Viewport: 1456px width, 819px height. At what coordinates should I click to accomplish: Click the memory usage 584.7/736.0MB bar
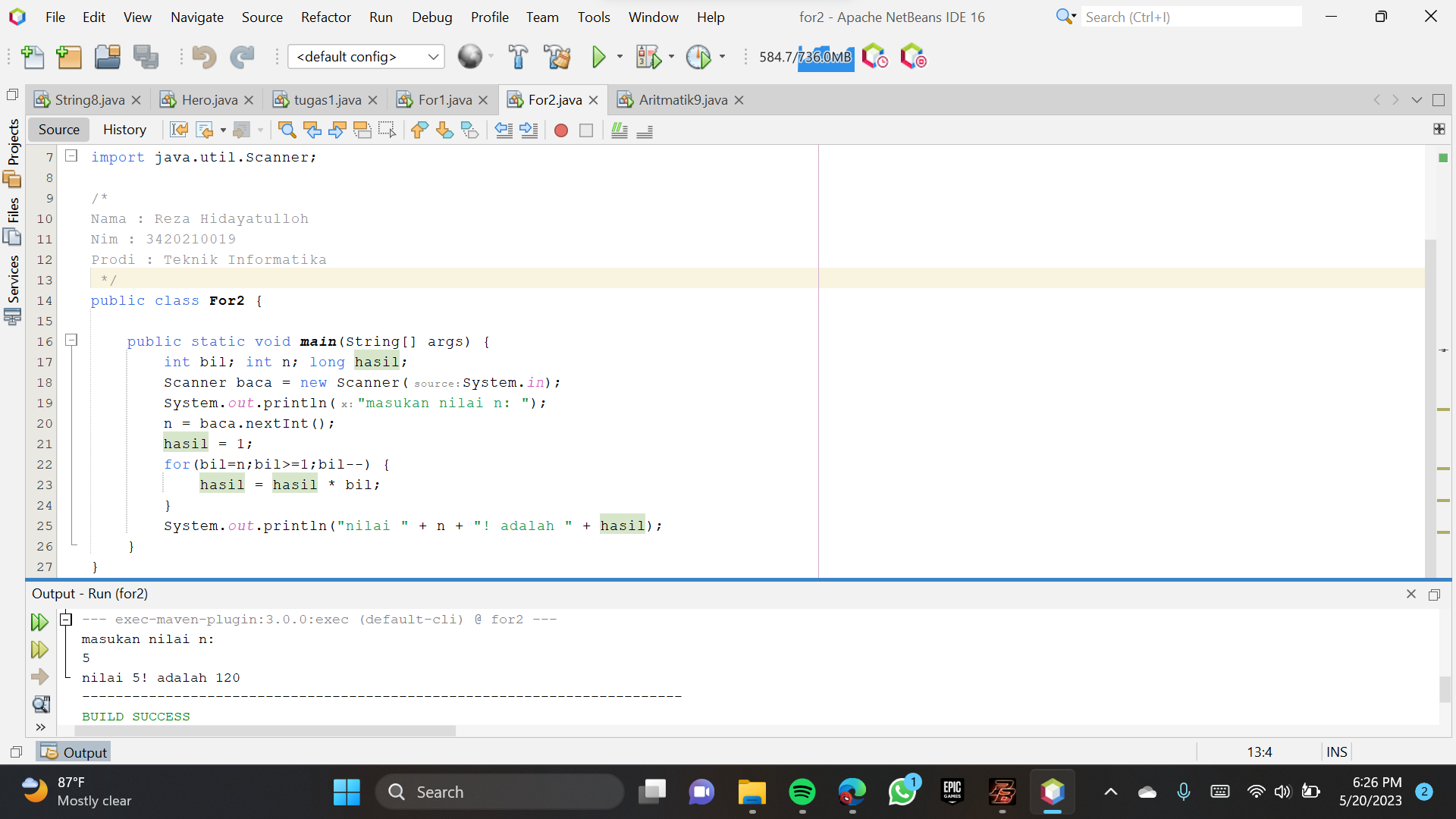click(x=805, y=57)
